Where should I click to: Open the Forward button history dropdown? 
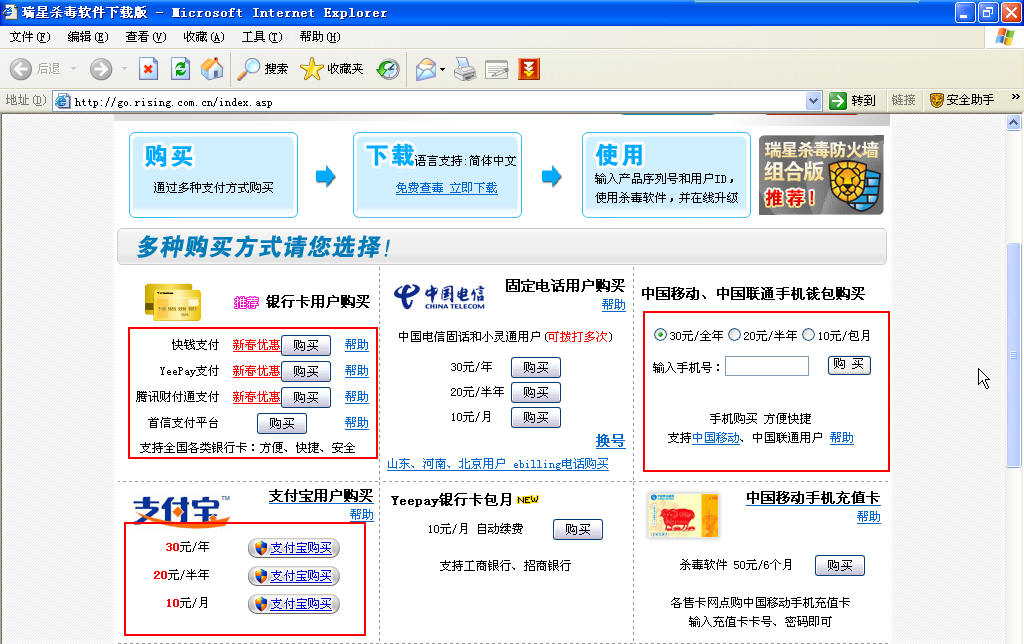tap(124, 69)
